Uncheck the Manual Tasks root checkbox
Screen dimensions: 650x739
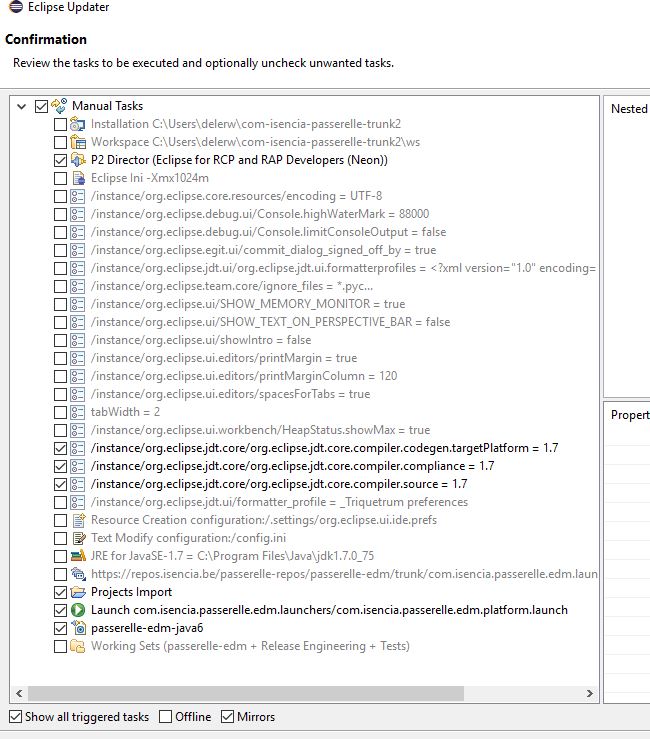[x=41, y=107]
